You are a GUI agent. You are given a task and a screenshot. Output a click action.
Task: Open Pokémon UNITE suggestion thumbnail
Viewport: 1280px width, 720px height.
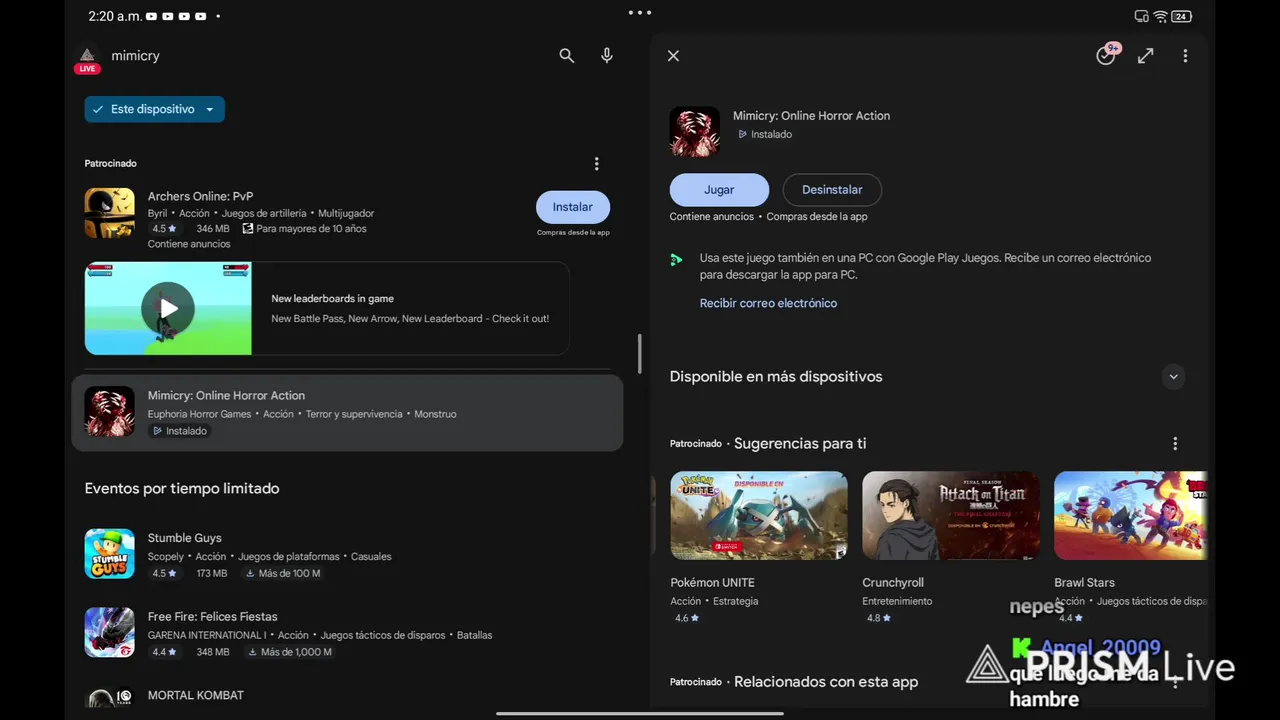tap(759, 516)
